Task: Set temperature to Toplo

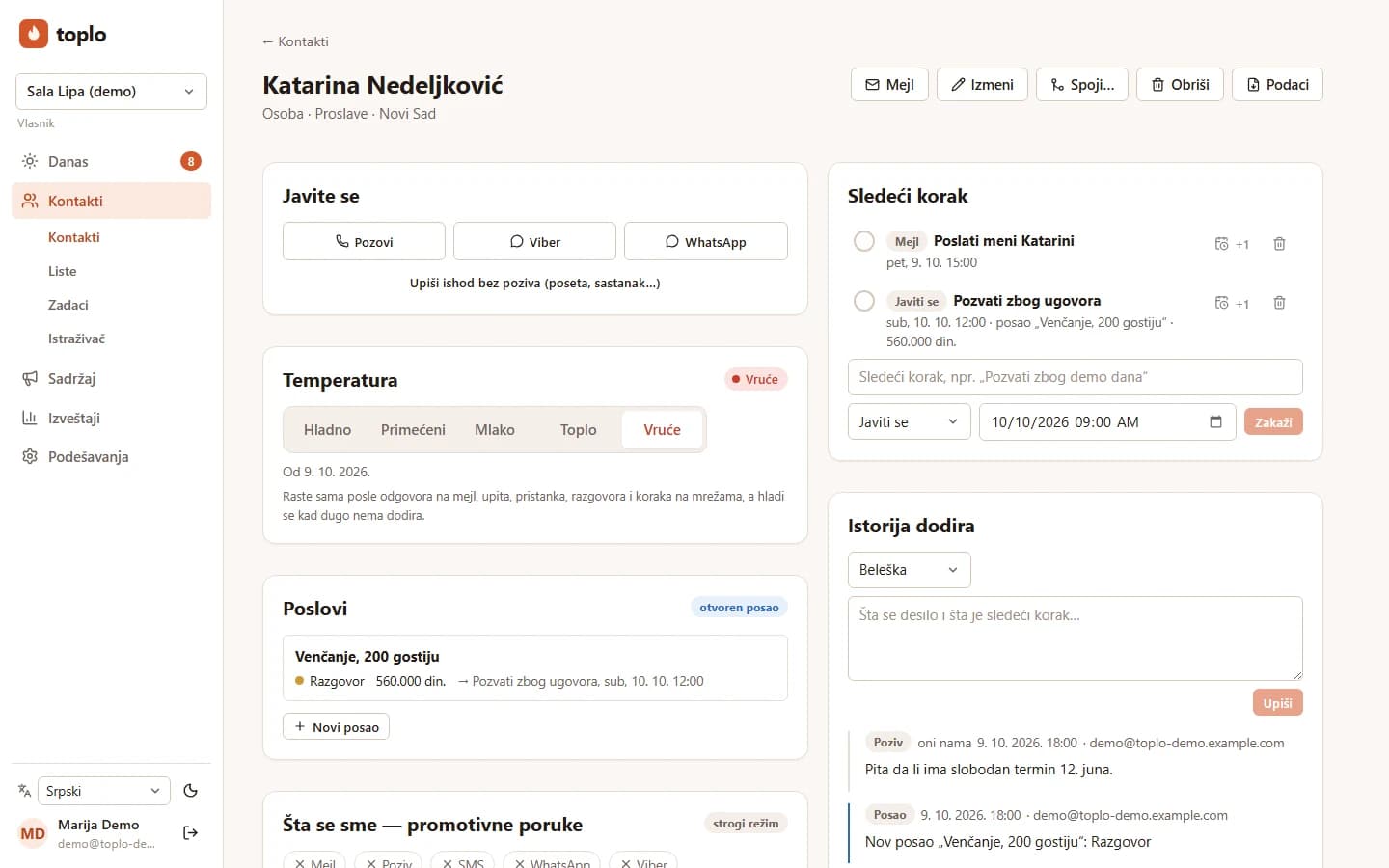Action: coord(579,430)
